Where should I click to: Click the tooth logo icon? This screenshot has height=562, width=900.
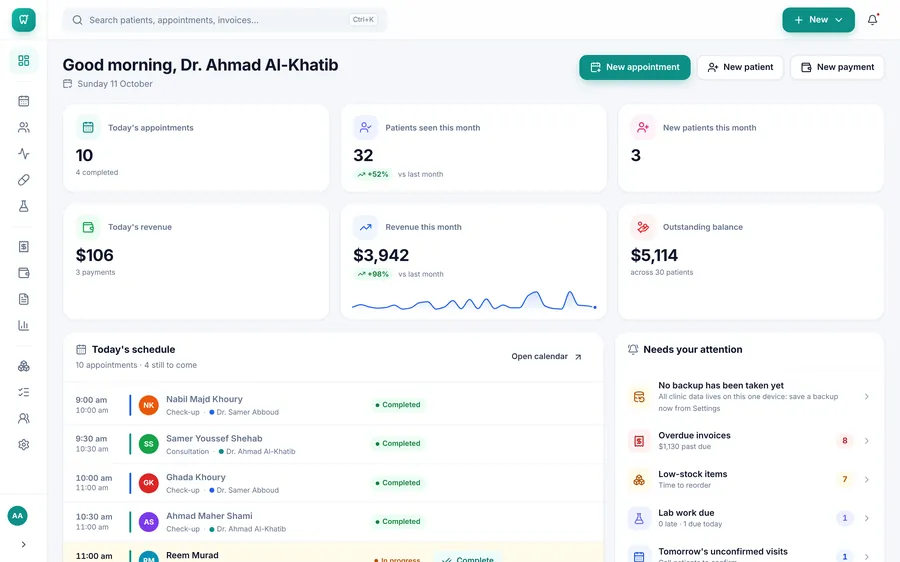[x=24, y=20]
